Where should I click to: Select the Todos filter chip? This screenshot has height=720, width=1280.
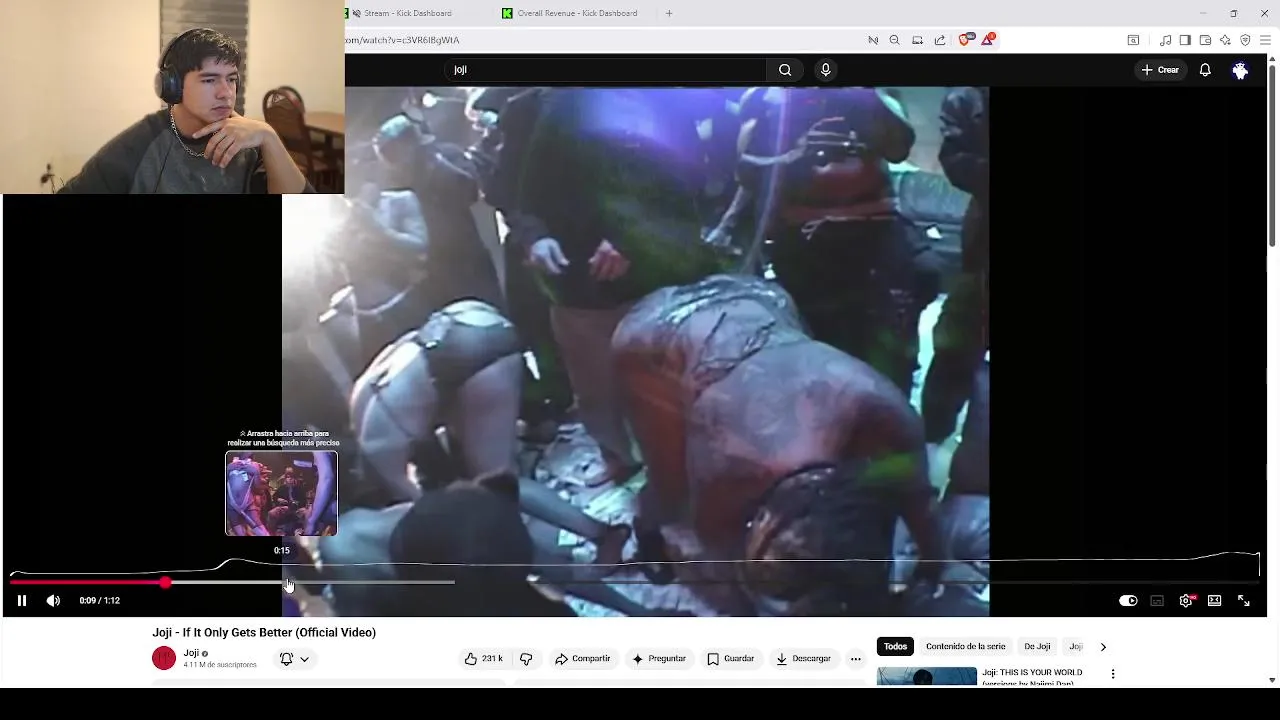pyautogui.click(x=895, y=647)
